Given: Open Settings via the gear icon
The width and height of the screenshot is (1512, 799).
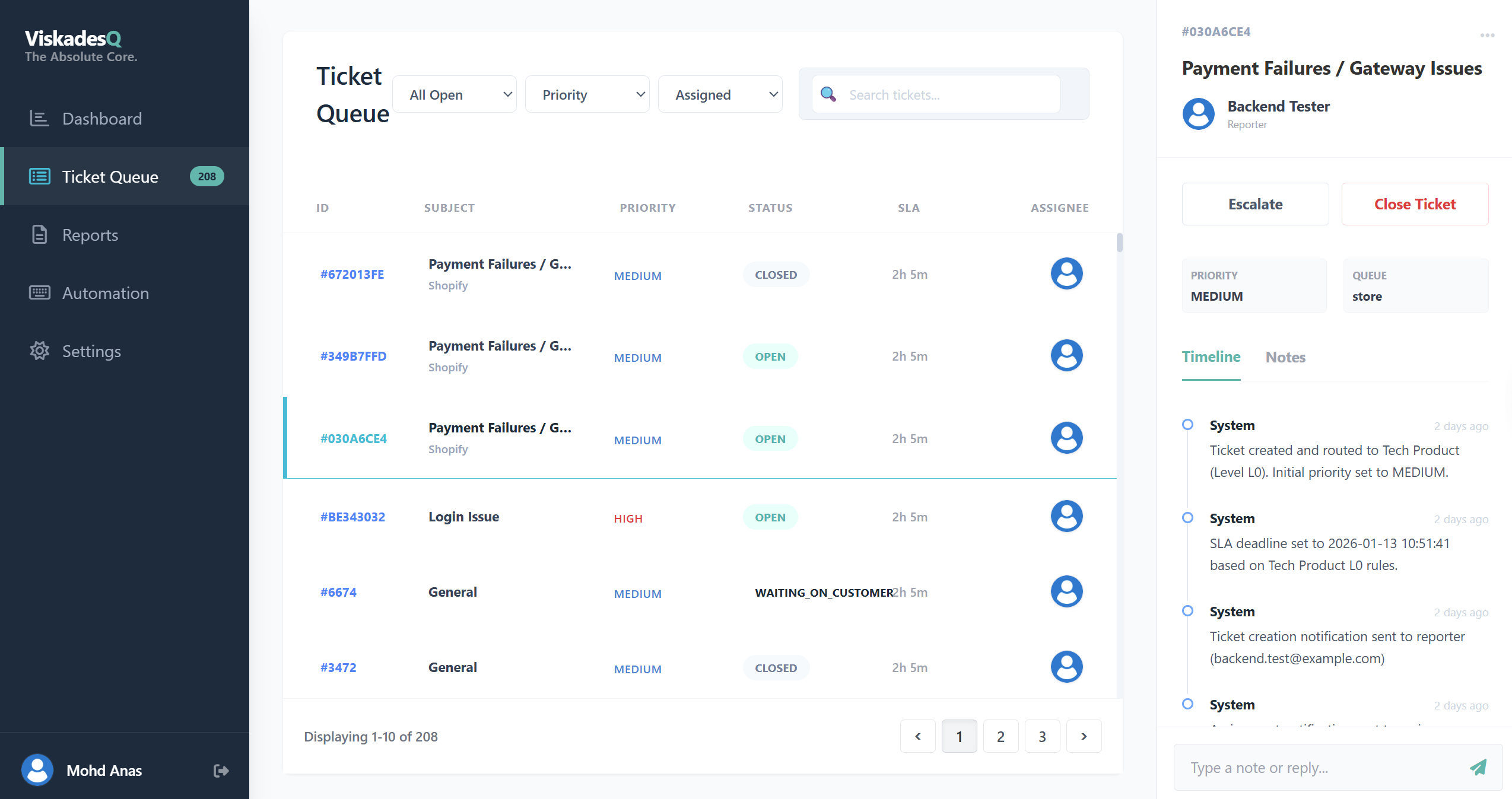Looking at the screenshot, I should pyautogui.click(x=39, y=351).
